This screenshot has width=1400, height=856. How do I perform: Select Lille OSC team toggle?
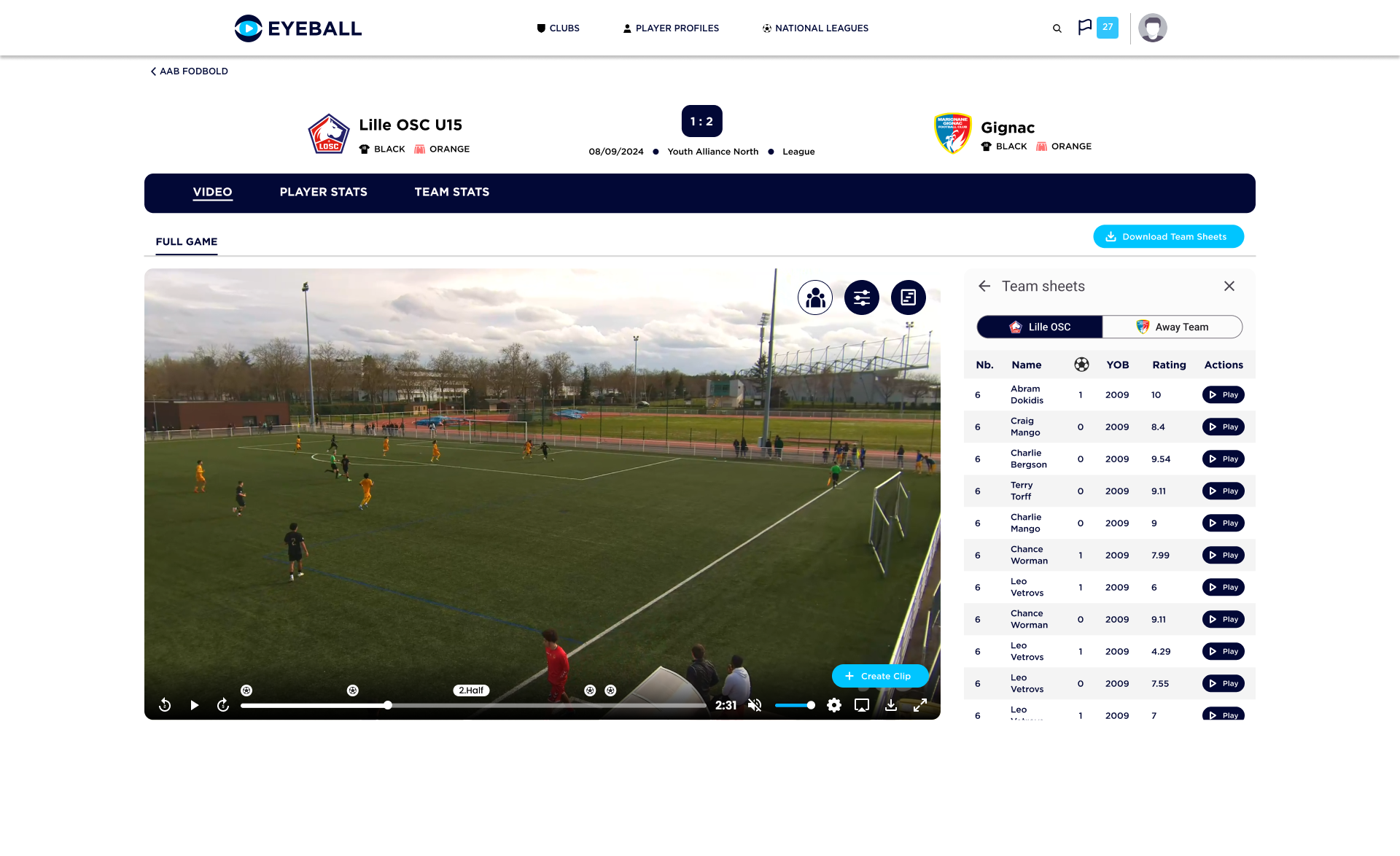click(x=1040, y=327)
